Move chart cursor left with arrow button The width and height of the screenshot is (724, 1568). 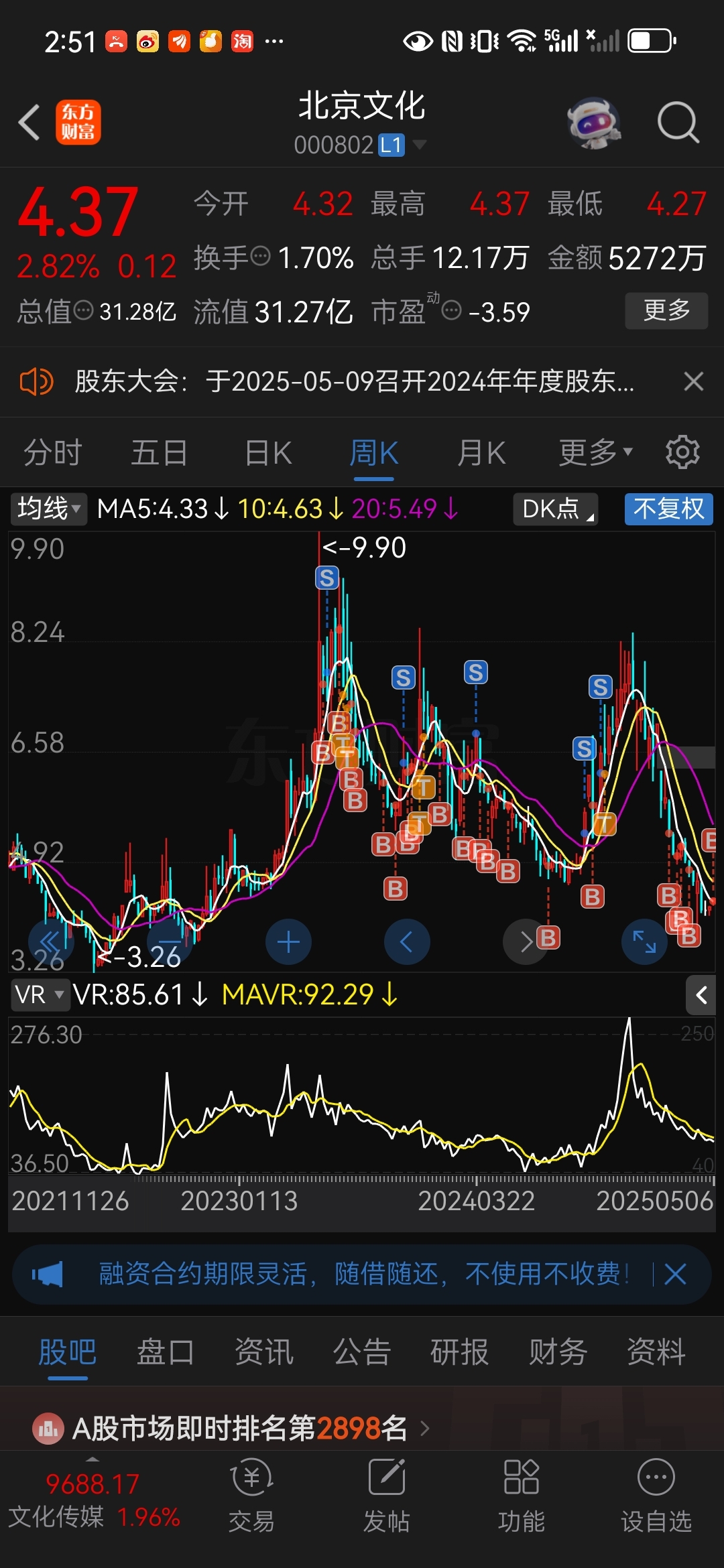click(407, 942)
